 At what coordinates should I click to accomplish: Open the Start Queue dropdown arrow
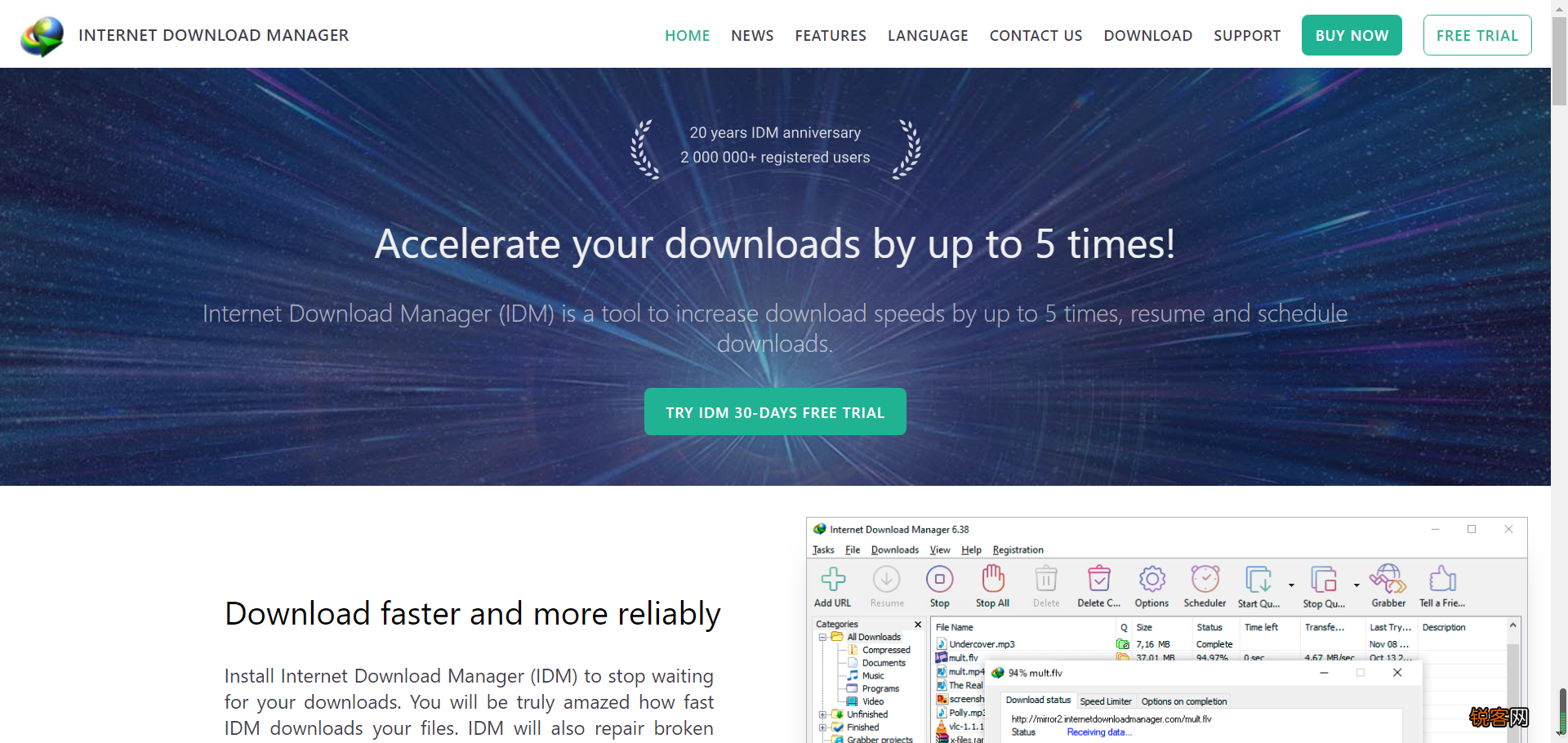(x=1291, y=585)
